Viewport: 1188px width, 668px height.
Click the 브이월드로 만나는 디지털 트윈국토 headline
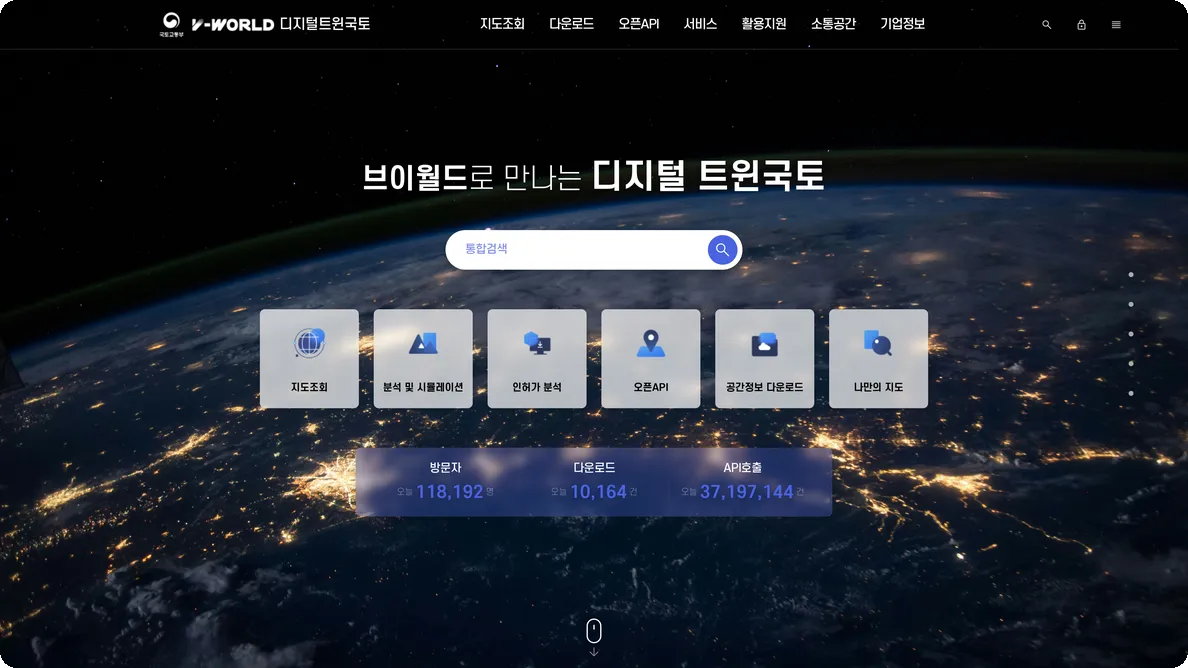[x=593, y=176]
